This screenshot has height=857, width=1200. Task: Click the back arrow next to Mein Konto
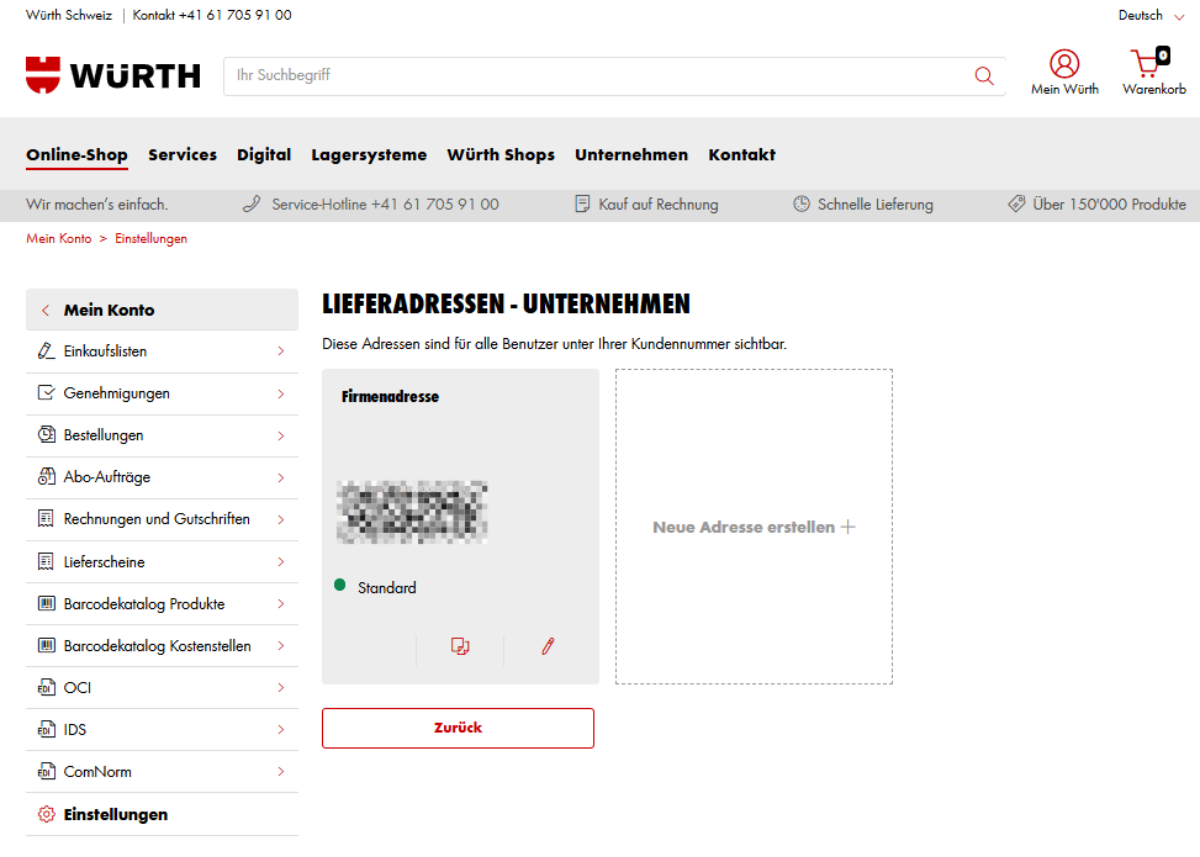tap(45, 310)
